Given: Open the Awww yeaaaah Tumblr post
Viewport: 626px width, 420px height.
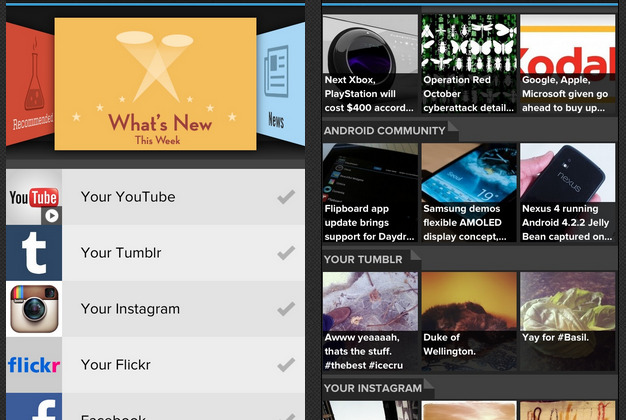Looking at the screenshot, I should [x=370, y=322].
